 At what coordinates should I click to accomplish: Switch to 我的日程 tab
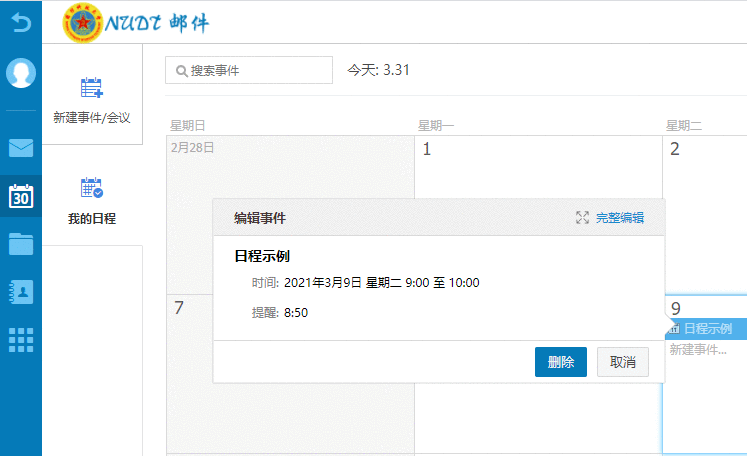click(x=92, y=200)
